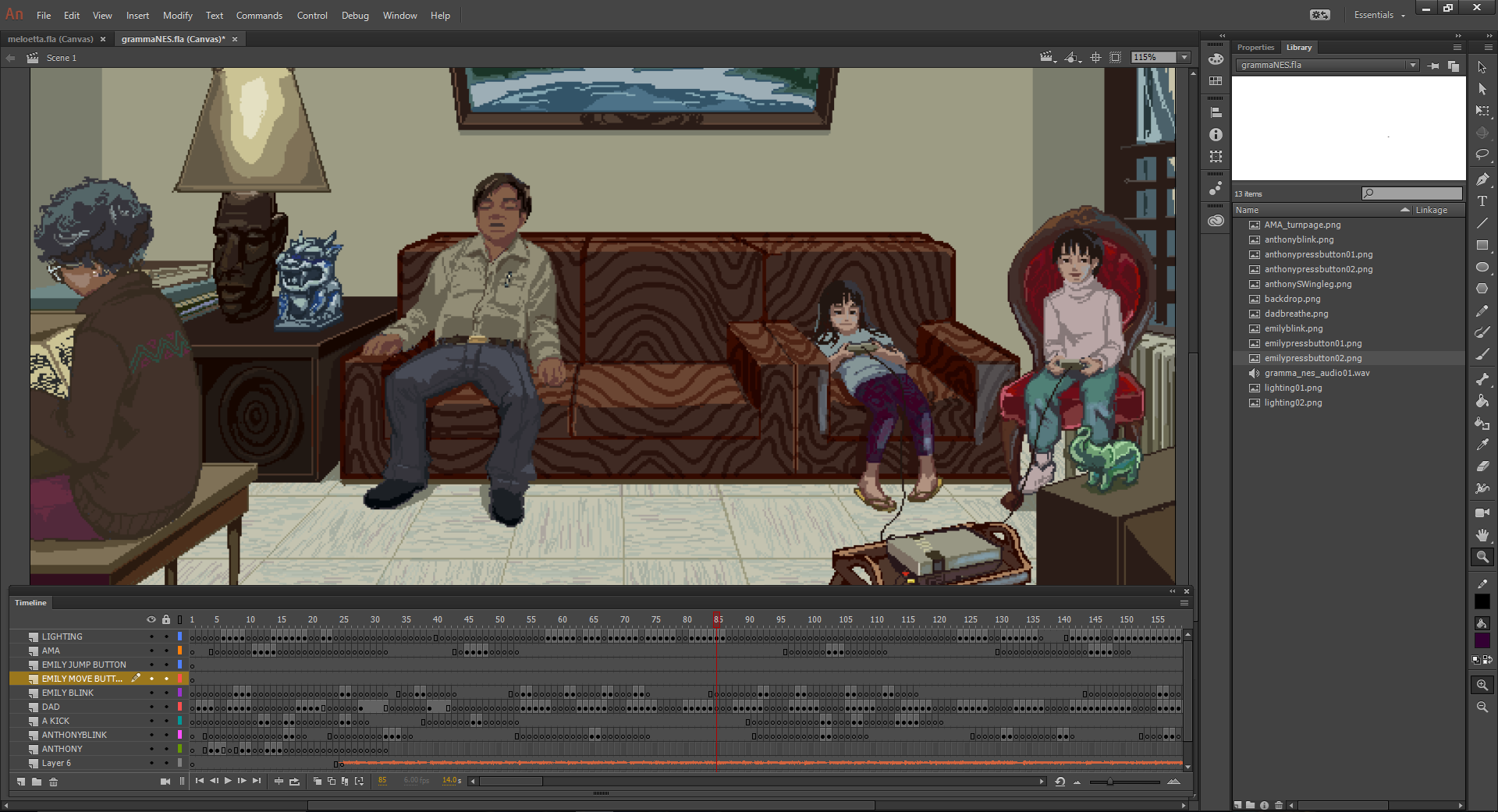Viewport: 1498px width, 812px height.
Task: Toggle lock dot for DAD layer
Action: point(166,707)
